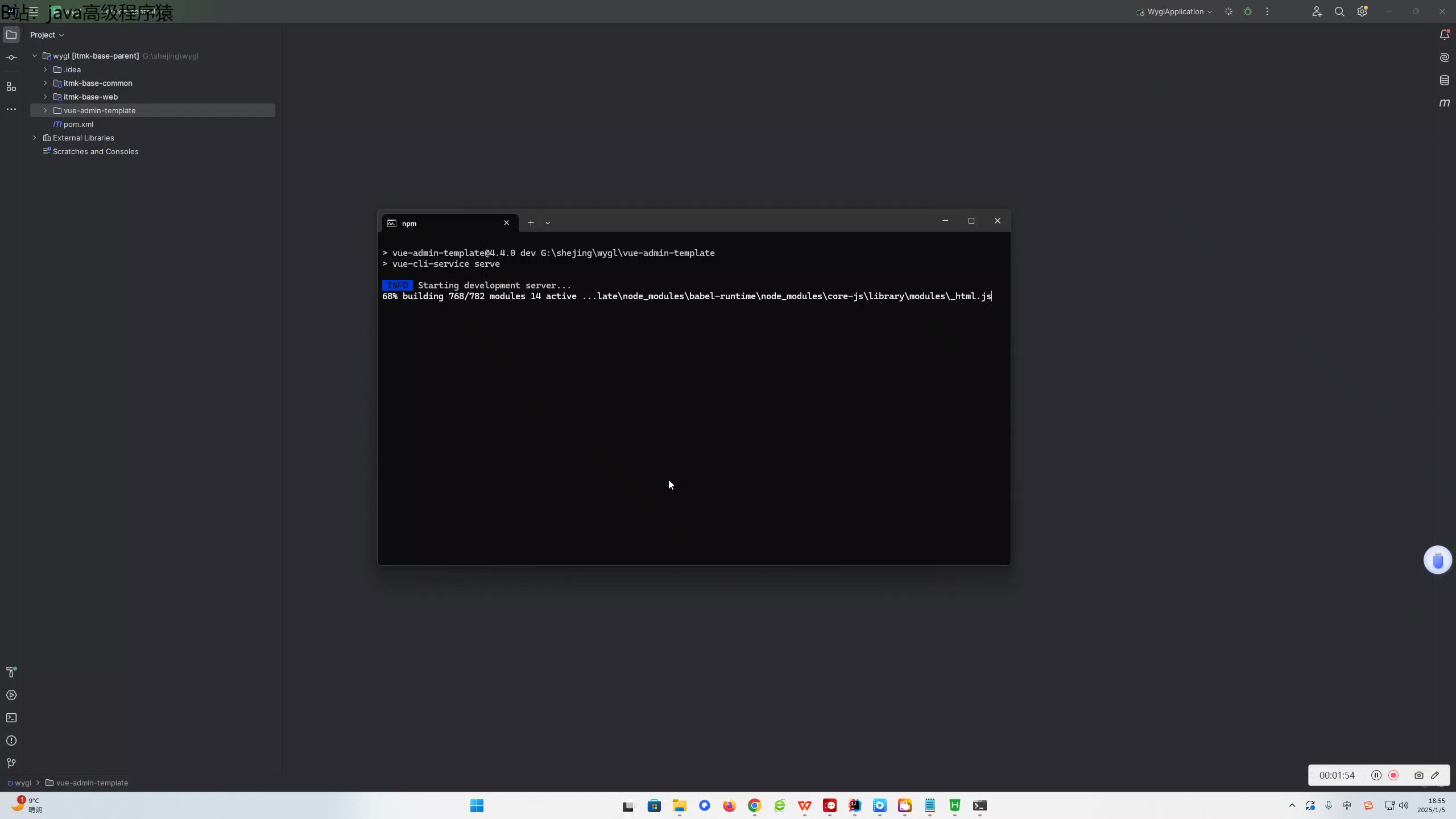The width and height of the screenshot is (1456, 819).
Task: Click vue-admin-template in breadcrumb bar
Action: point(92,783)
